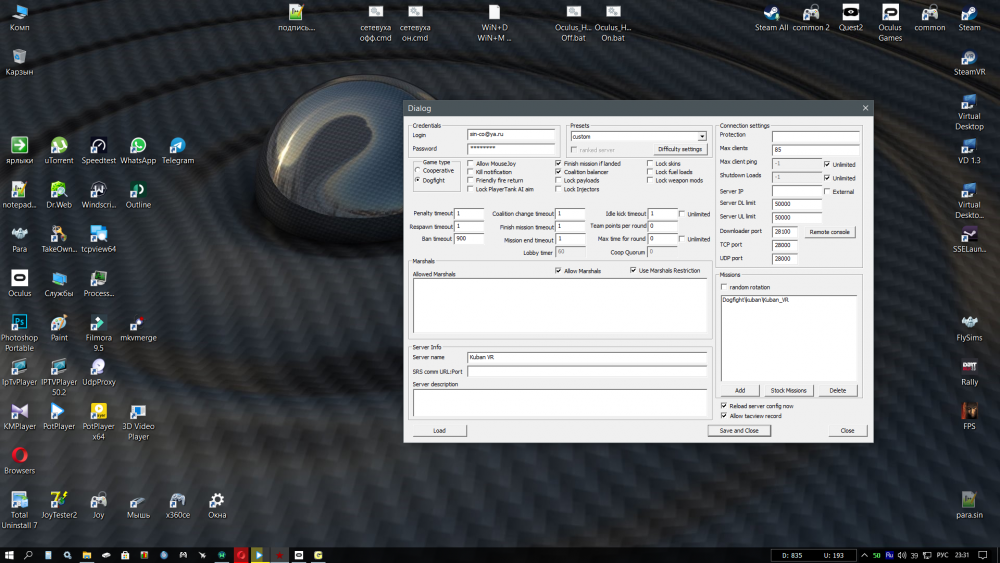Click the Remote console button

coord(830,232)
